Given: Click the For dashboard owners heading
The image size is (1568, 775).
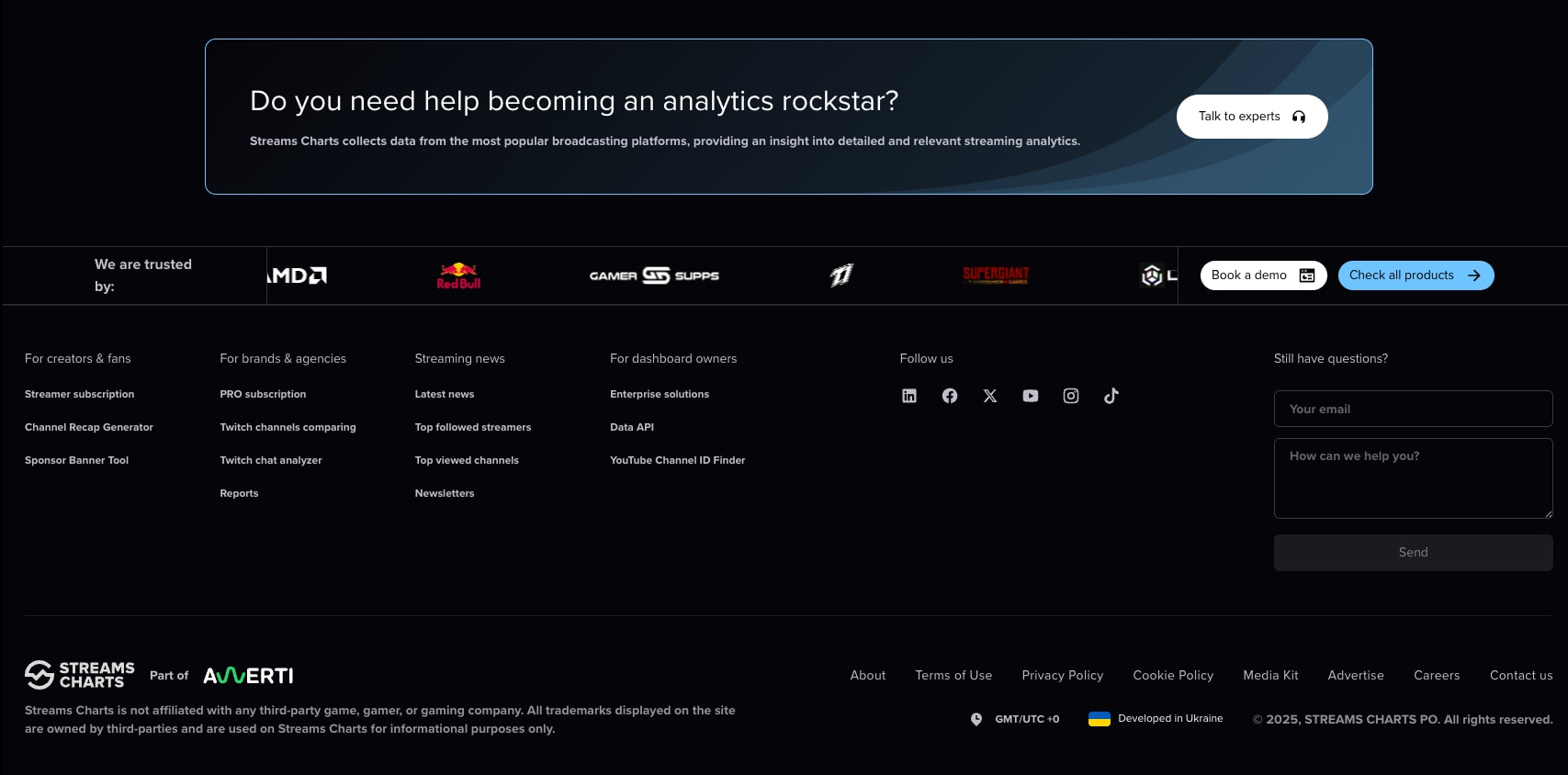Looking at the screenshot, I should 673,358.
